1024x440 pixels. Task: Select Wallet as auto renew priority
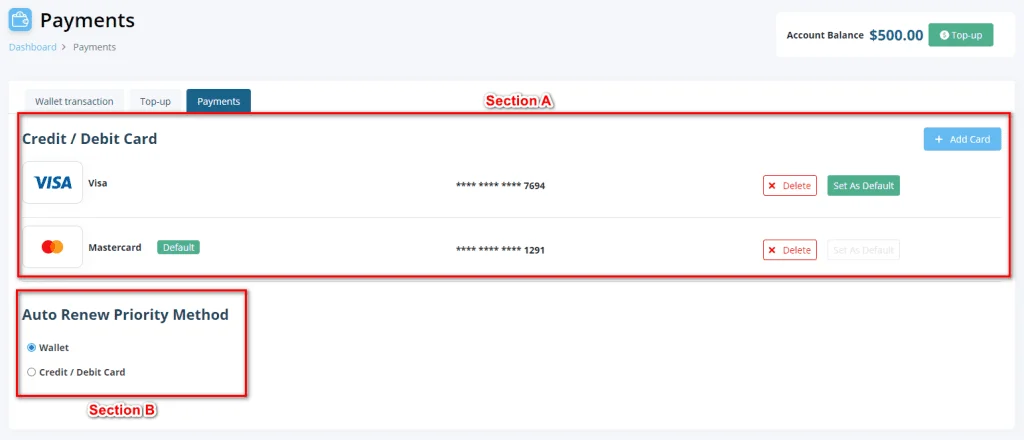click(31, 347)
